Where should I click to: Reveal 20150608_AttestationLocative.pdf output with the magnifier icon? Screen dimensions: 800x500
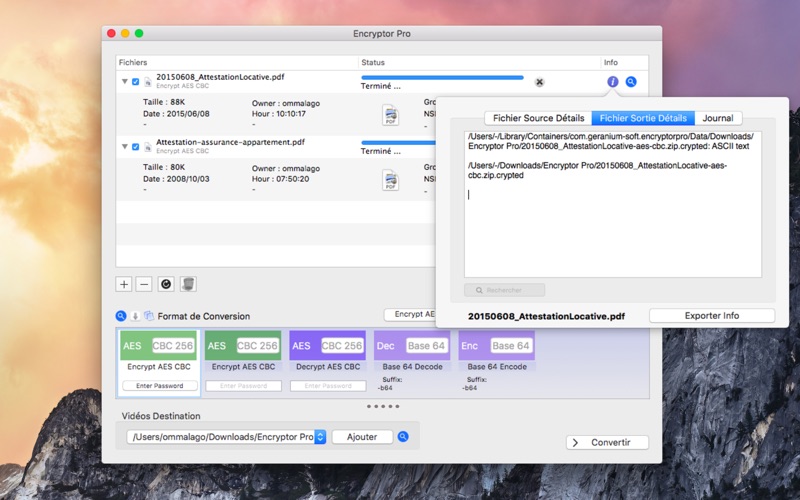click(631, 82)
